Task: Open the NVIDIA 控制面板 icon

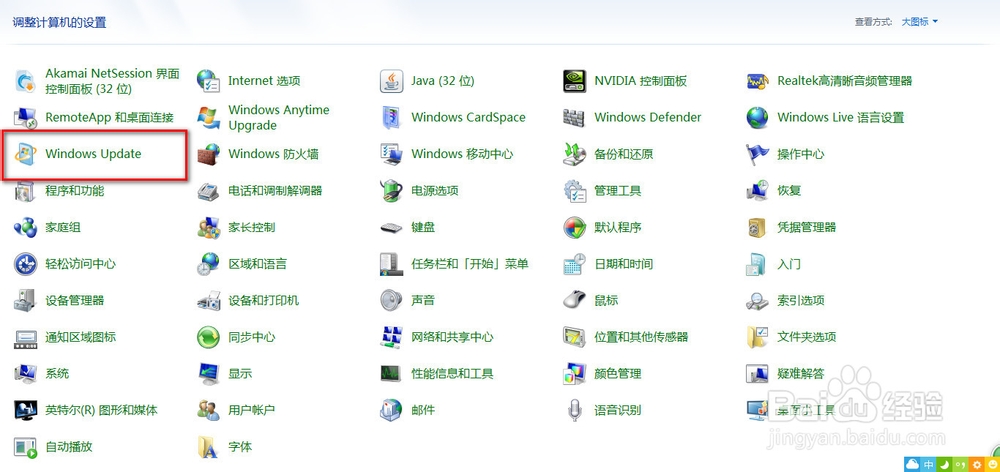Action: [x=575, y=81]
